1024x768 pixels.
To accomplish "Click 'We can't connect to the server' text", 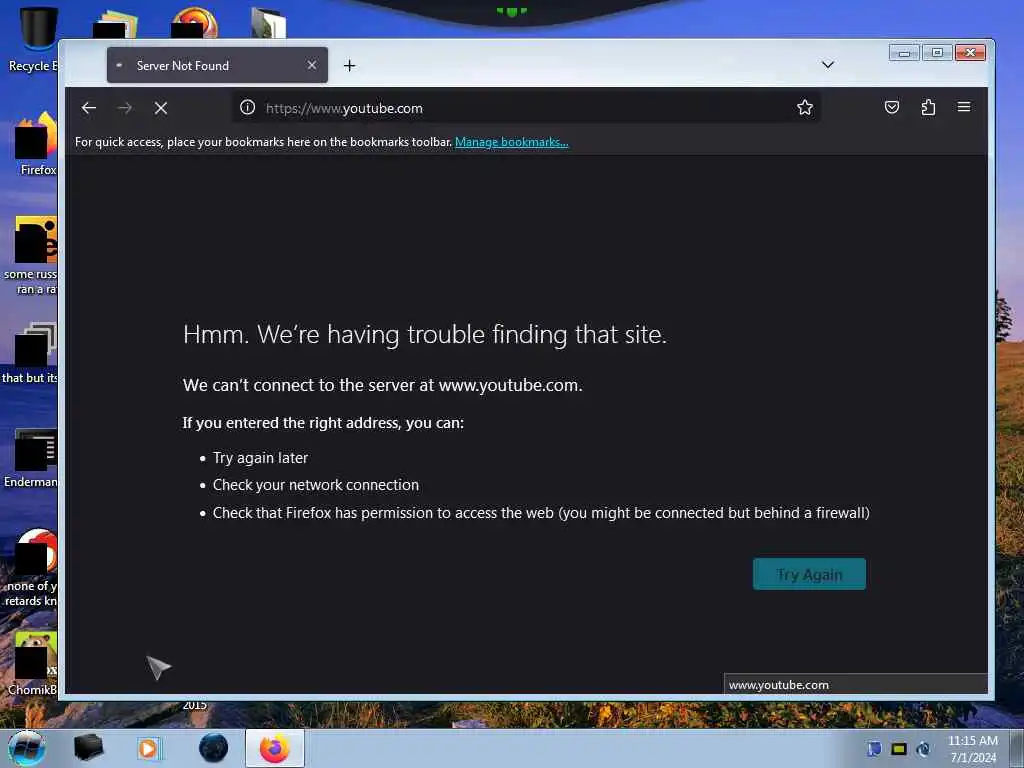I will point(383,385).
